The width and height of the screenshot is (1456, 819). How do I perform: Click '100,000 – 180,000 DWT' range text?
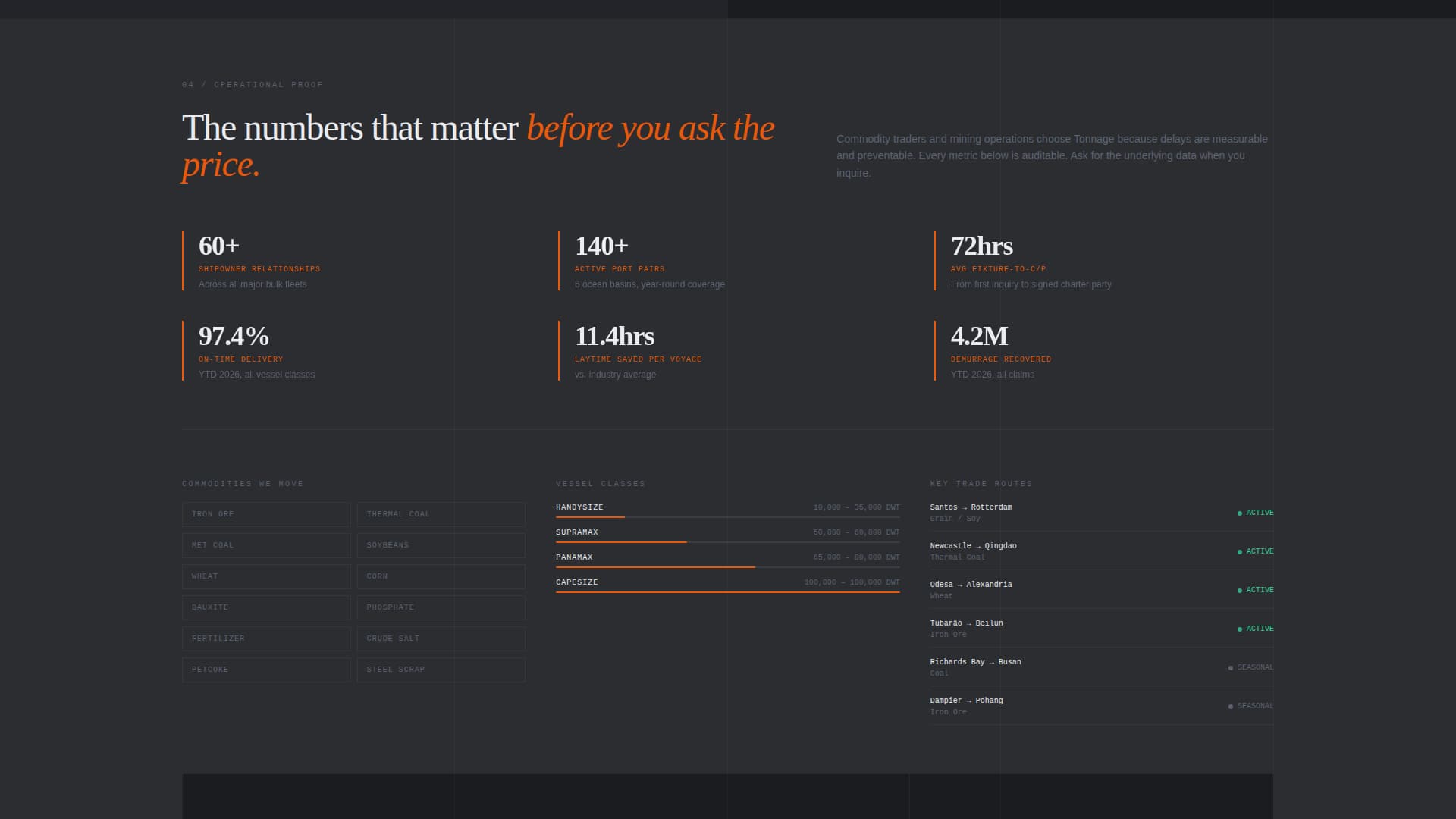pyautogui.click(x=852, y=582)
